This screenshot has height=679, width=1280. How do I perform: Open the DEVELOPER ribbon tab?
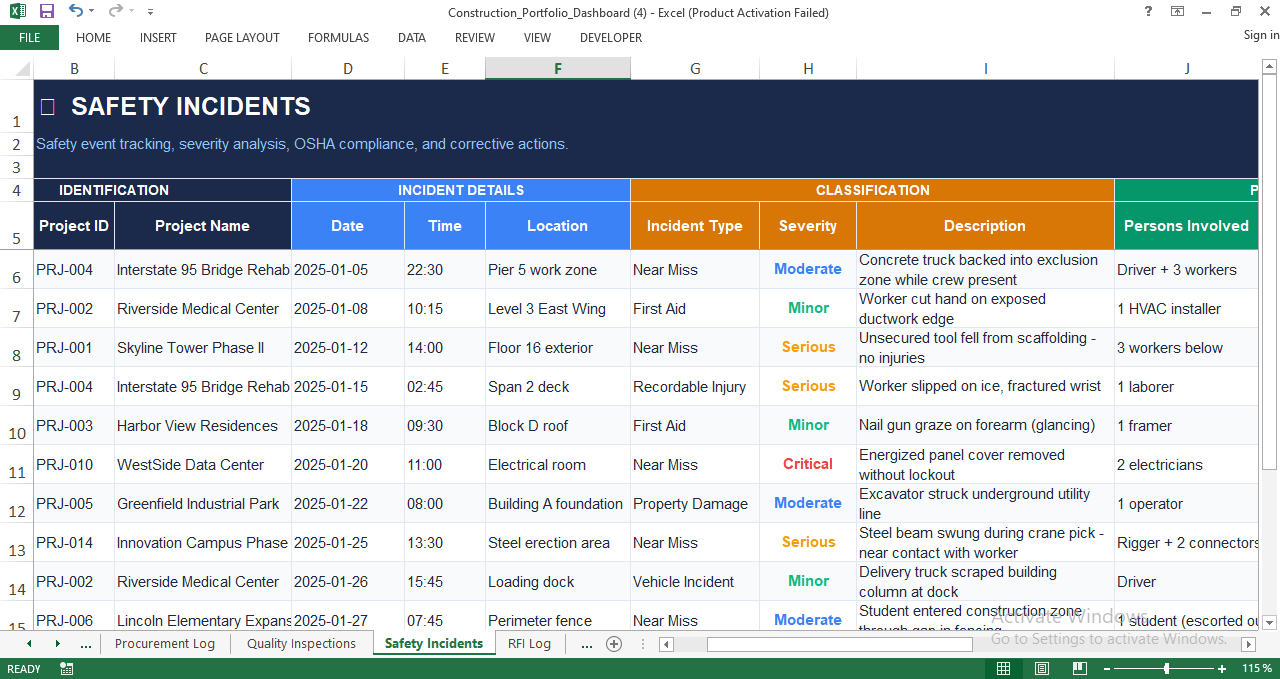tap(611, 38)
